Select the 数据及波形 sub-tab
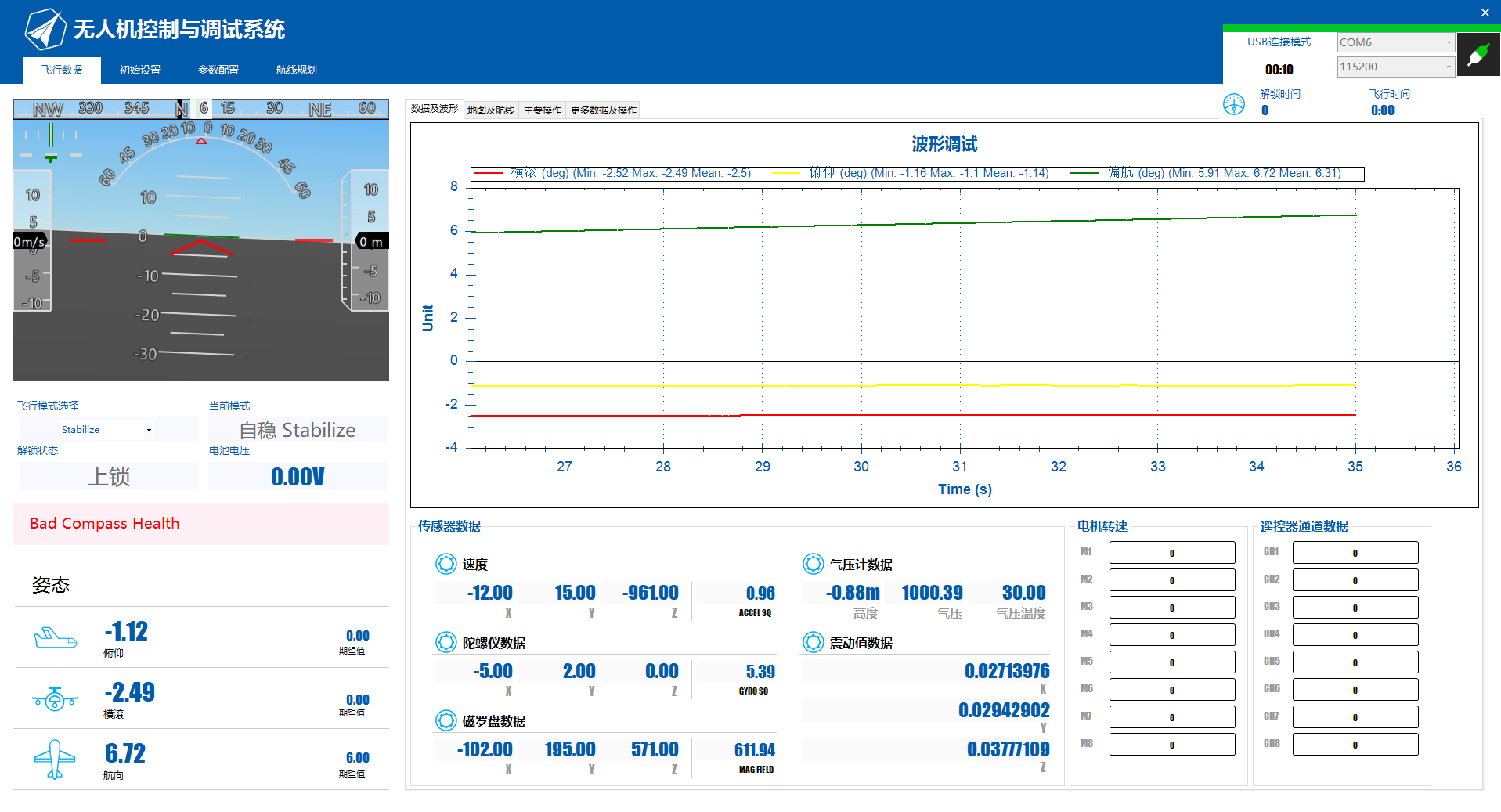 435,109
